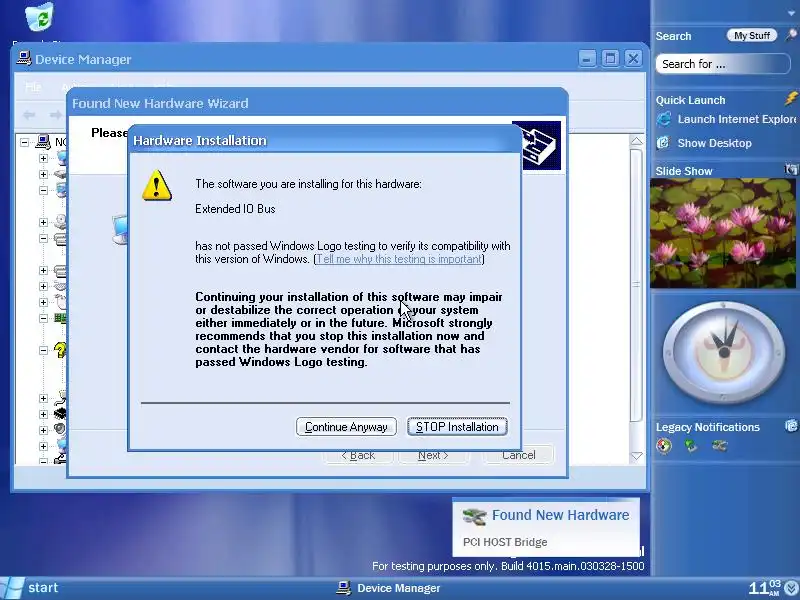Image resolution: width=800 pixels, height=600 pixels.
Task: Click the Launch Internet Explorer label
Action: [737, 119]
